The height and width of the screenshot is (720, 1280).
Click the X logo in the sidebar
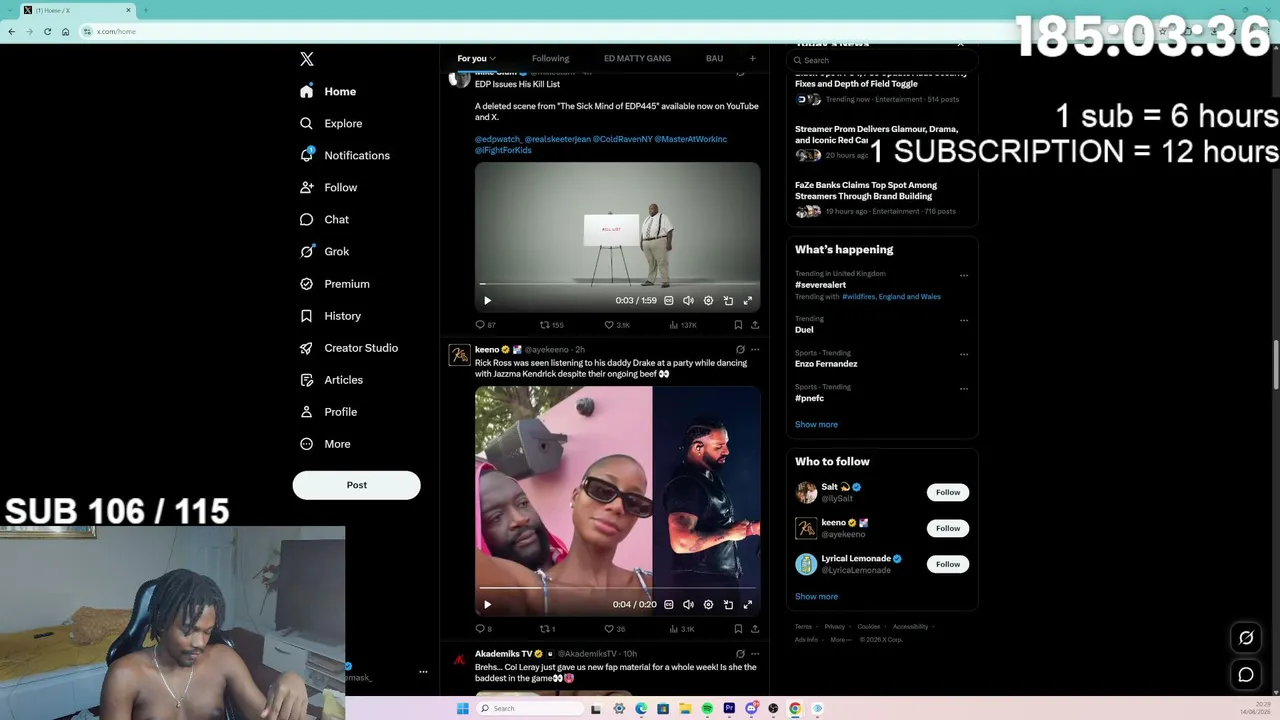click(x=307, y=59)
